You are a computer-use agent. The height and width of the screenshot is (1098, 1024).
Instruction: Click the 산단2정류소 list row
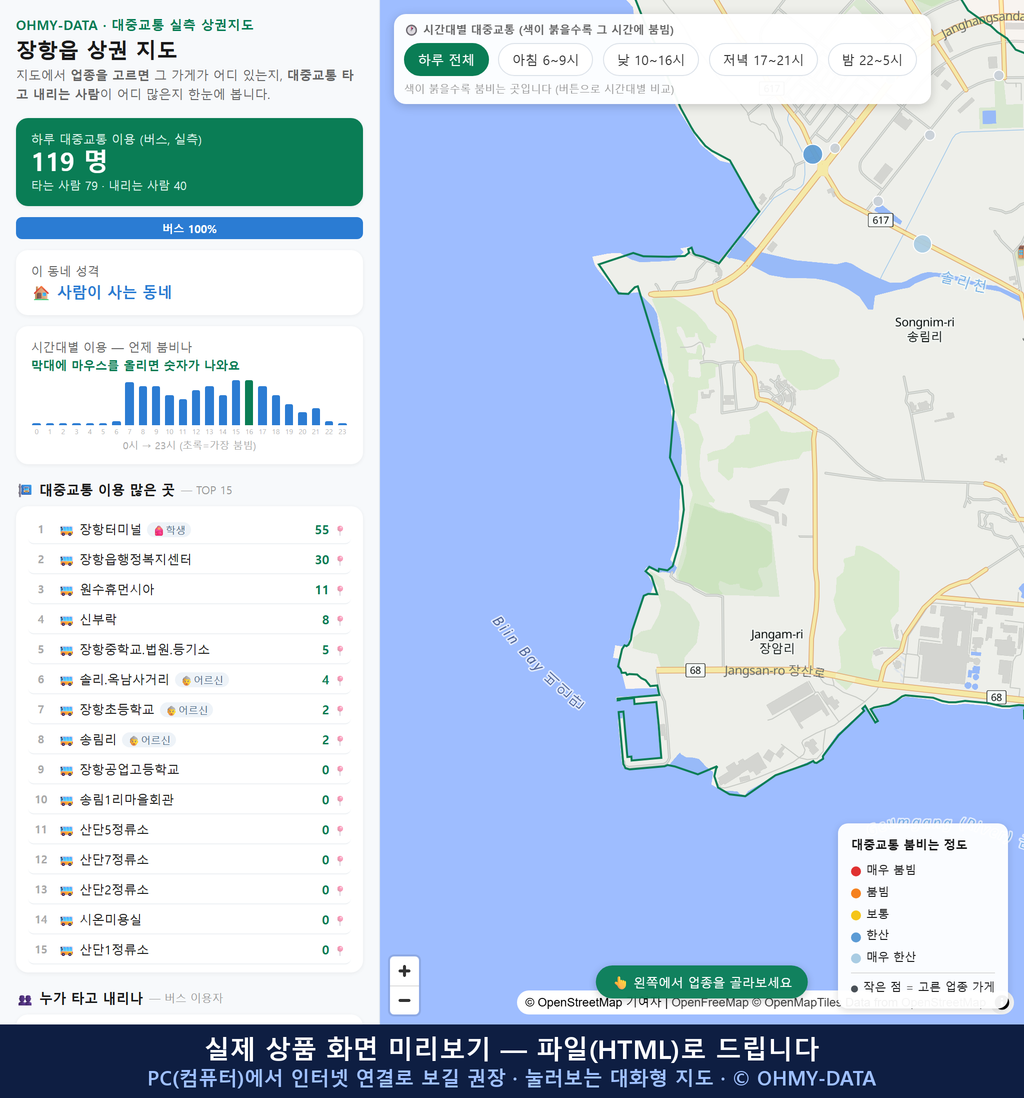point(189,890)
